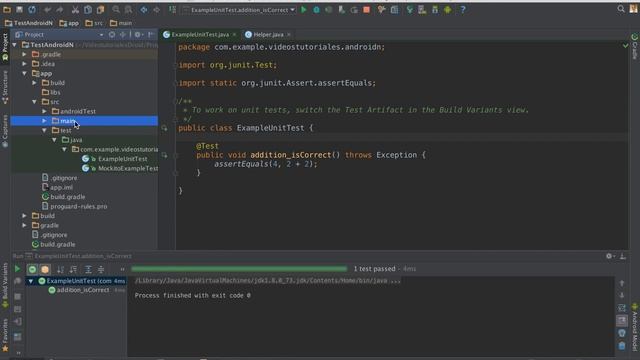Click Collapse All in test tree toolbar
This screenshot has height=360, width=640.
pyautogui.click(x=101, y=269)
